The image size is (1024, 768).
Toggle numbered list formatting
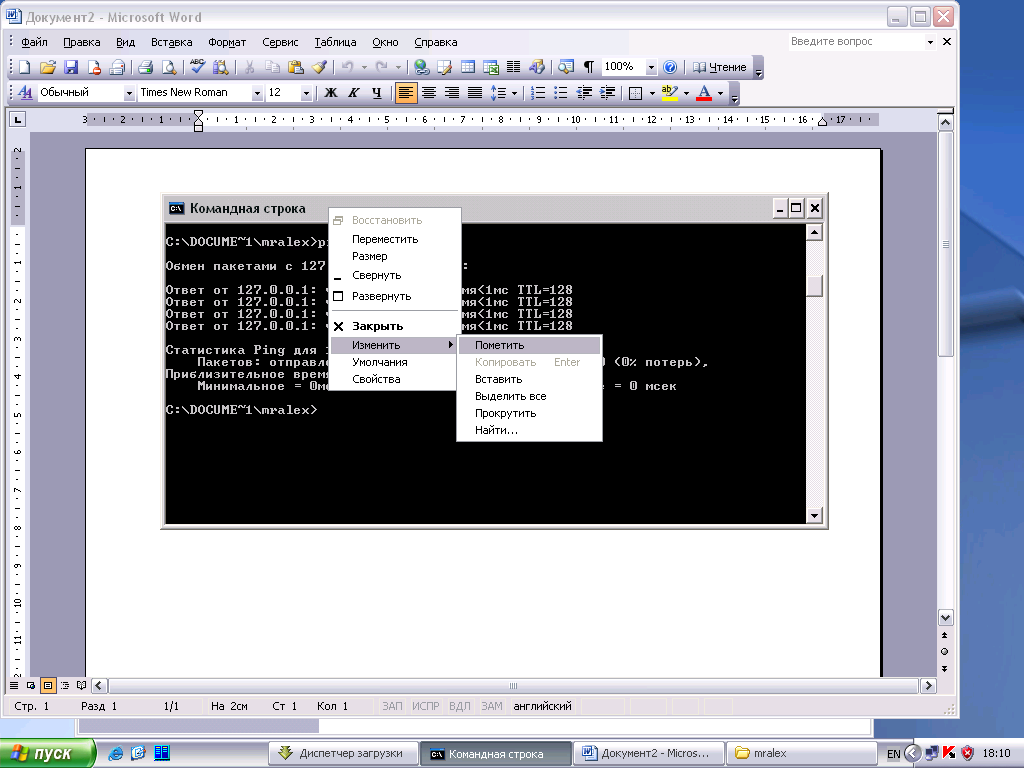pos(538,93)
